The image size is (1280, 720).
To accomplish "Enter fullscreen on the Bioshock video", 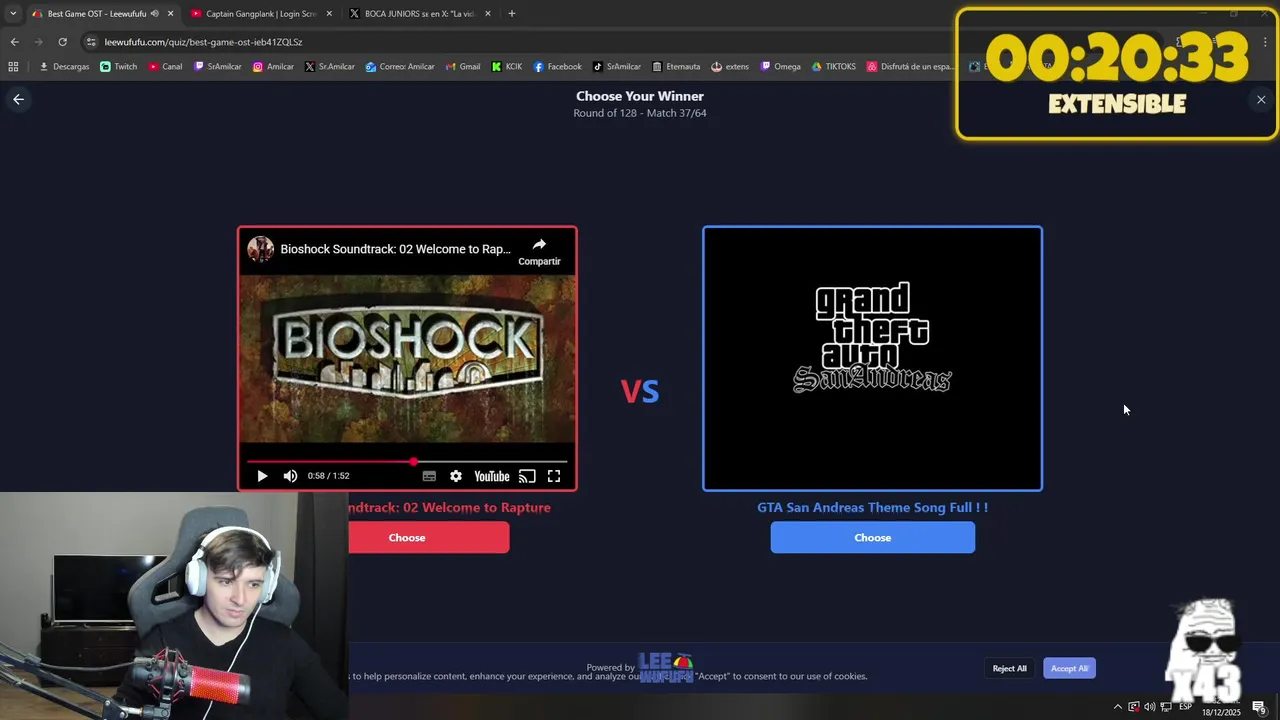I will (554, 476).
